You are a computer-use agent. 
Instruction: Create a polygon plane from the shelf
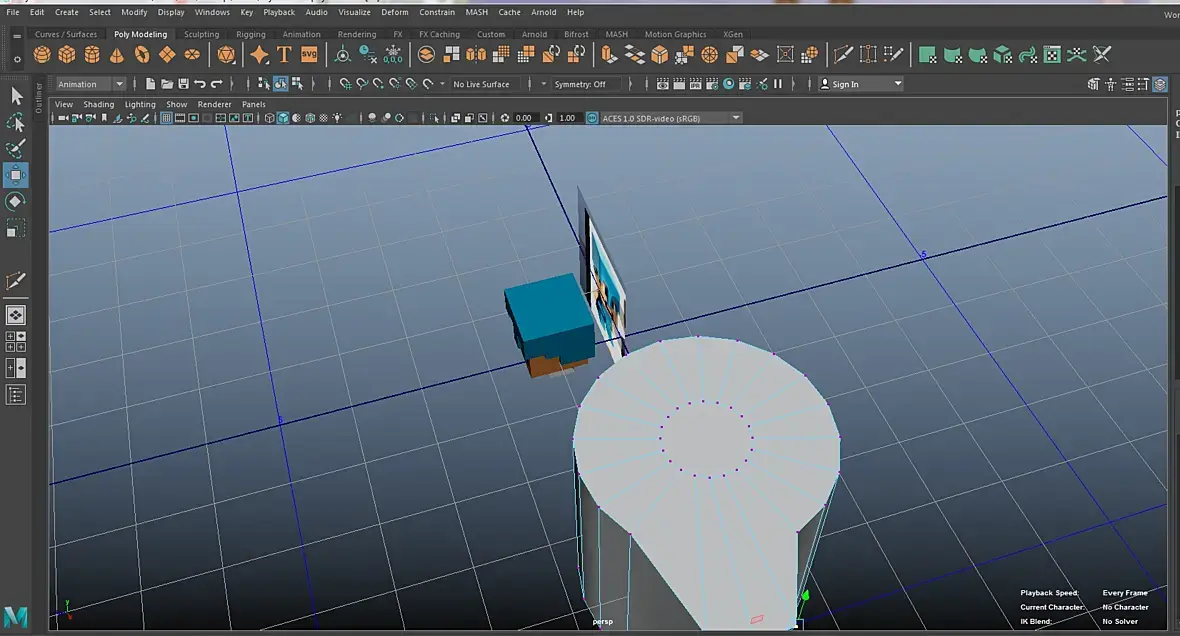pos(167,55)
